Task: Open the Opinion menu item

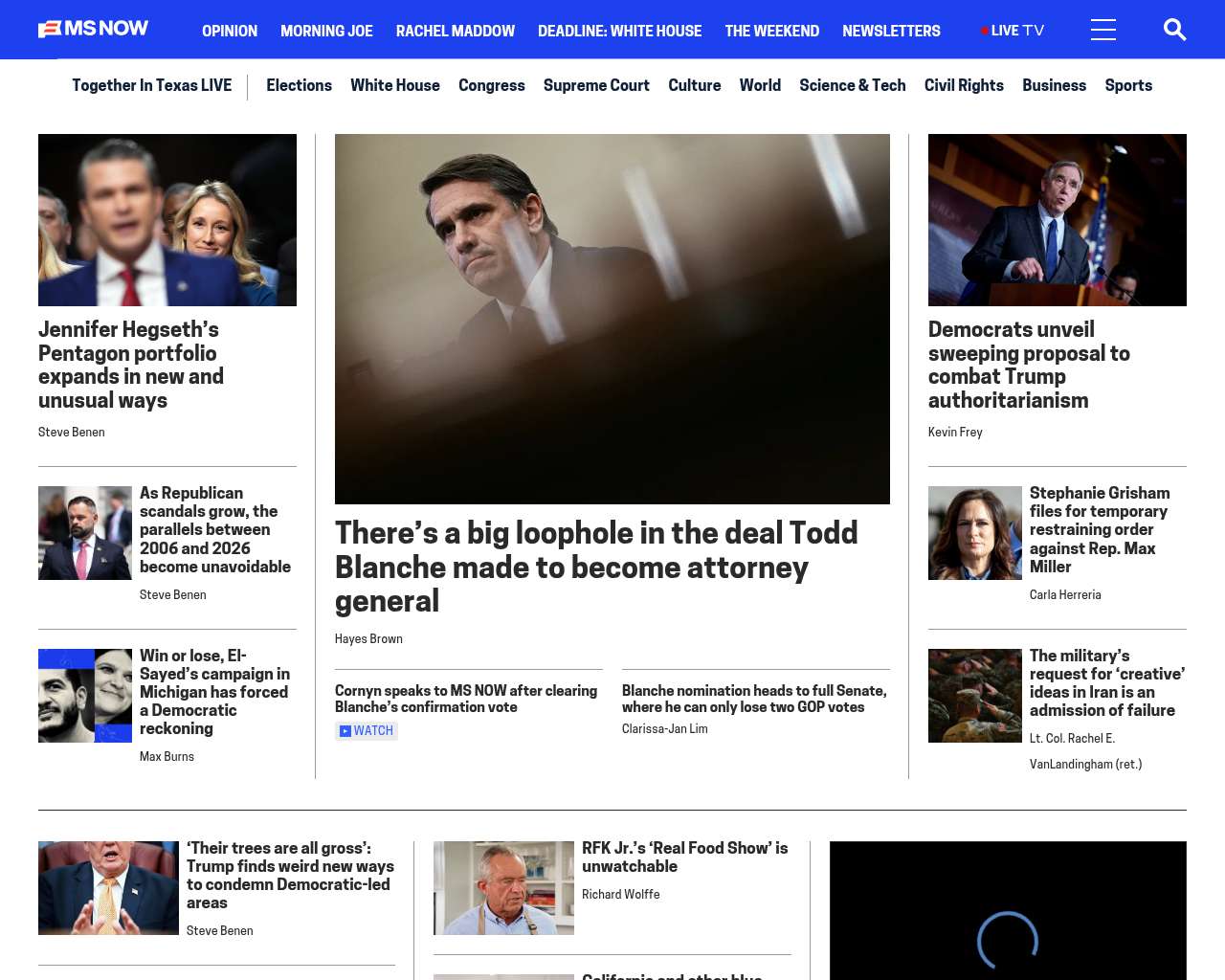Action: click(x=230, y=32)
